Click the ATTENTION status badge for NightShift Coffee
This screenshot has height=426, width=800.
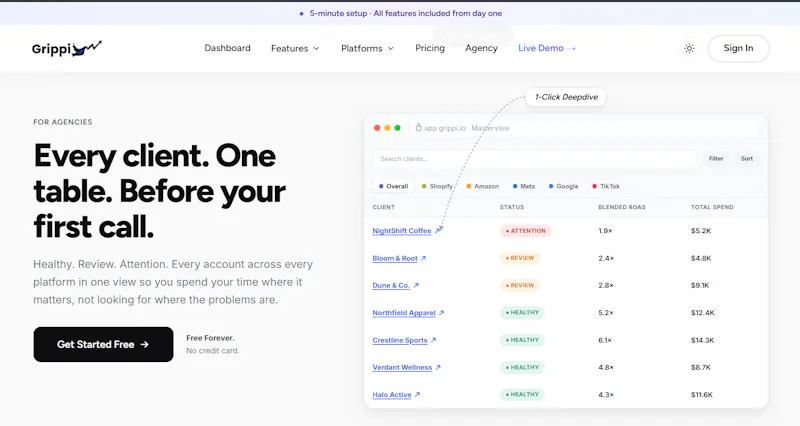point(526,231)
